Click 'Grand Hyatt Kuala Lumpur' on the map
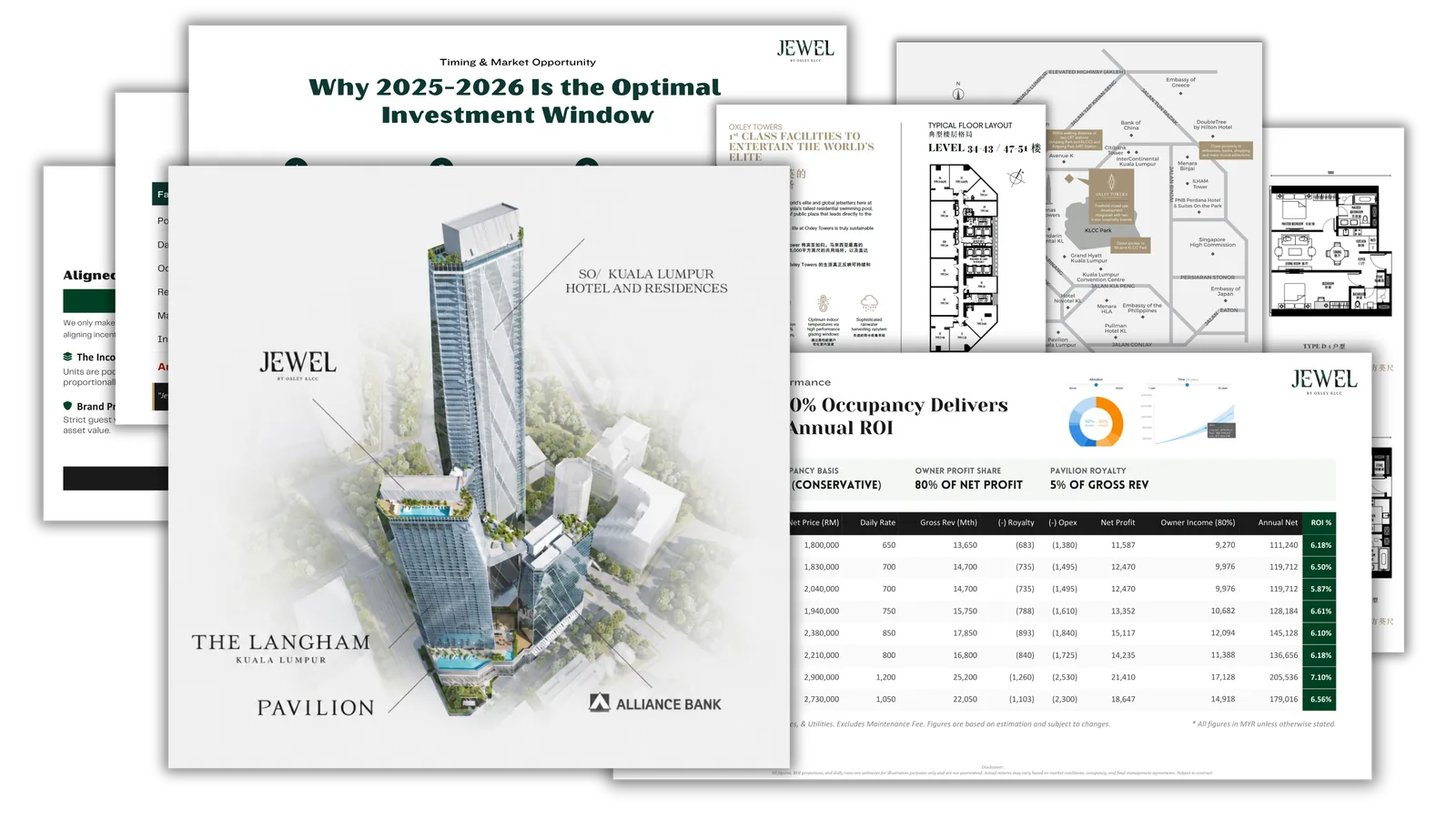Screen dimensions: 1456x819 coord(1087,258)
